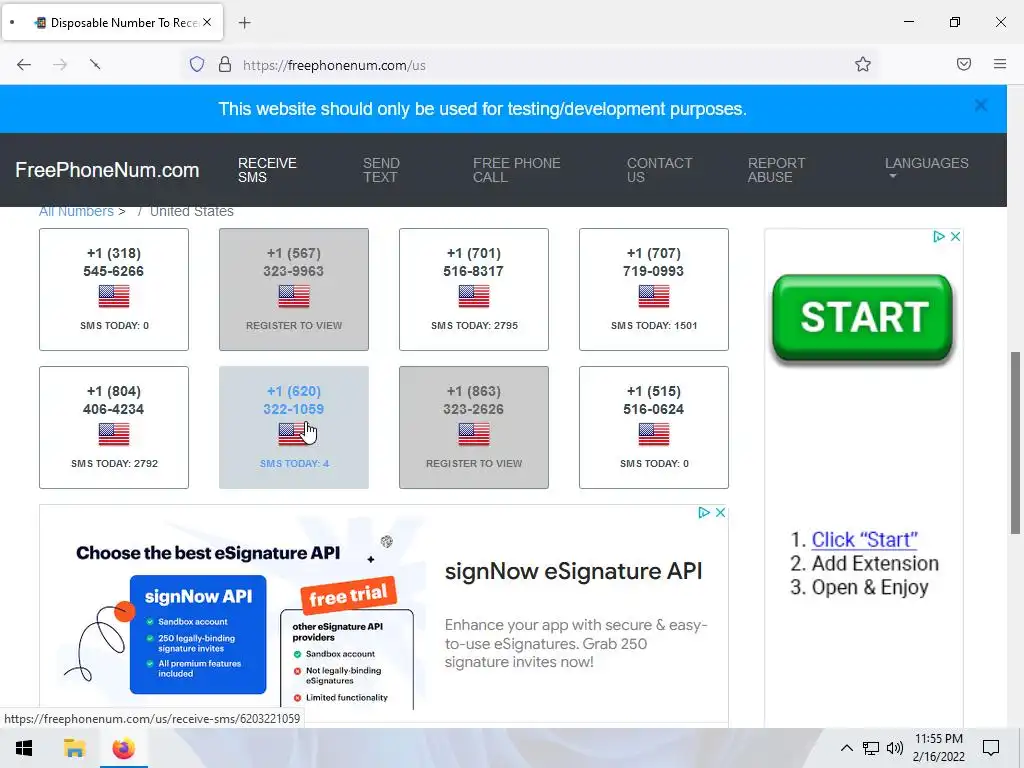
Task: View site security lock information
Action: pyautogui.click(x=225, y=65)
